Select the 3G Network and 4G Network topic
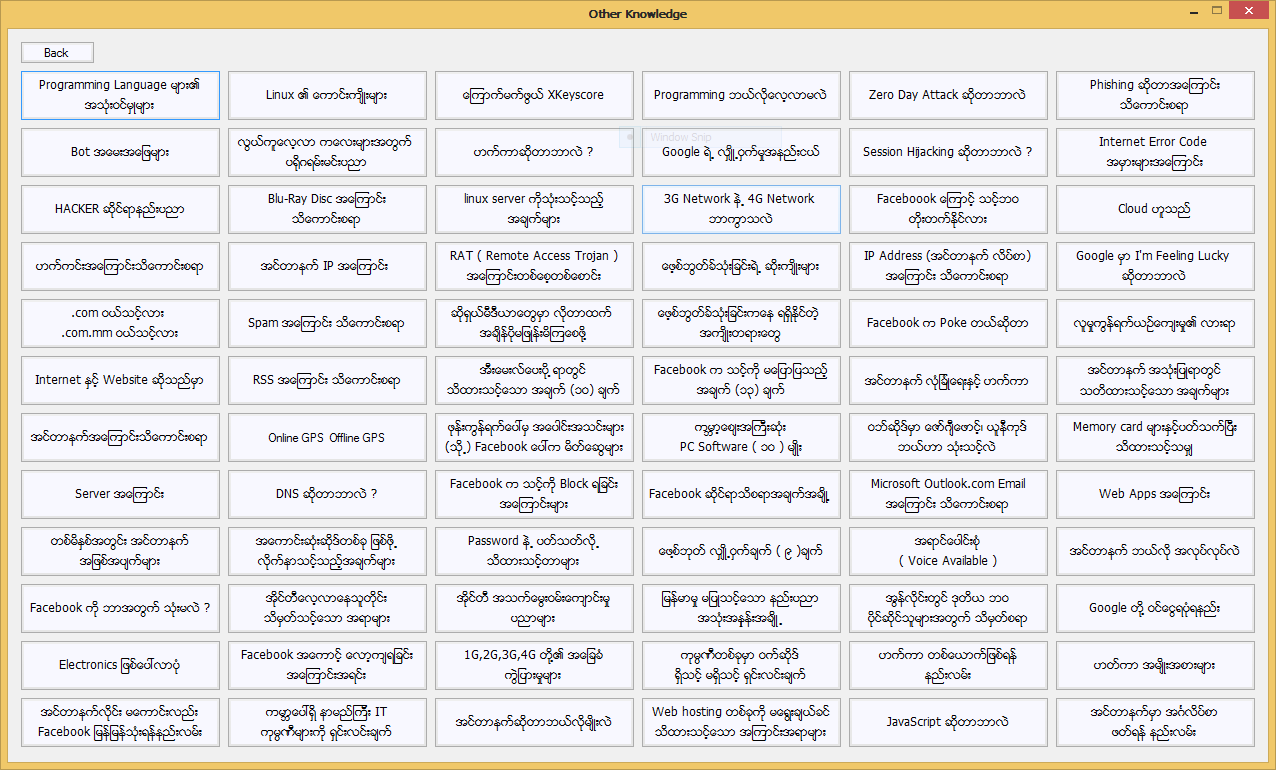 [741, 209]
